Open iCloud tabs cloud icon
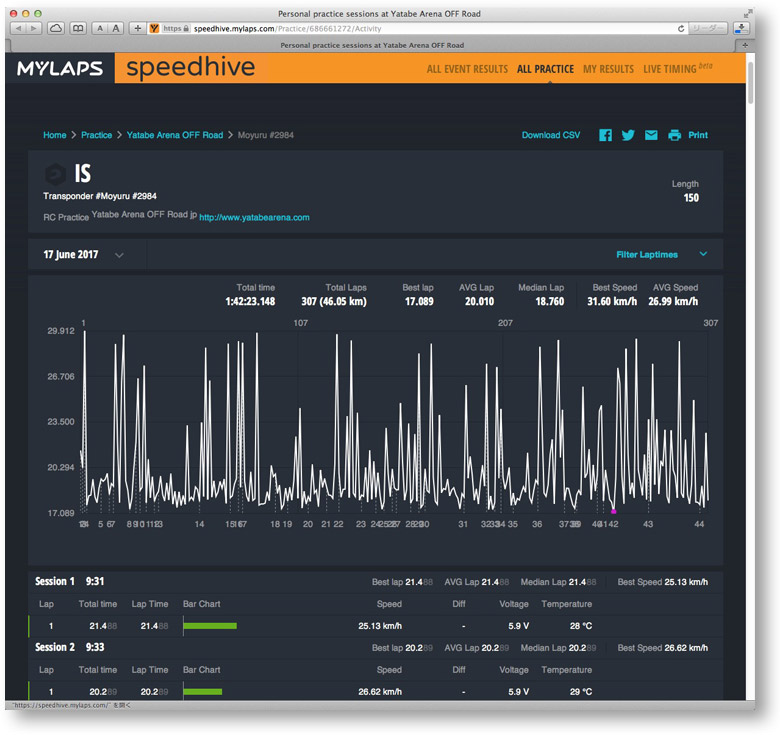This screenshot has width=780, height=735. (56, 28)
